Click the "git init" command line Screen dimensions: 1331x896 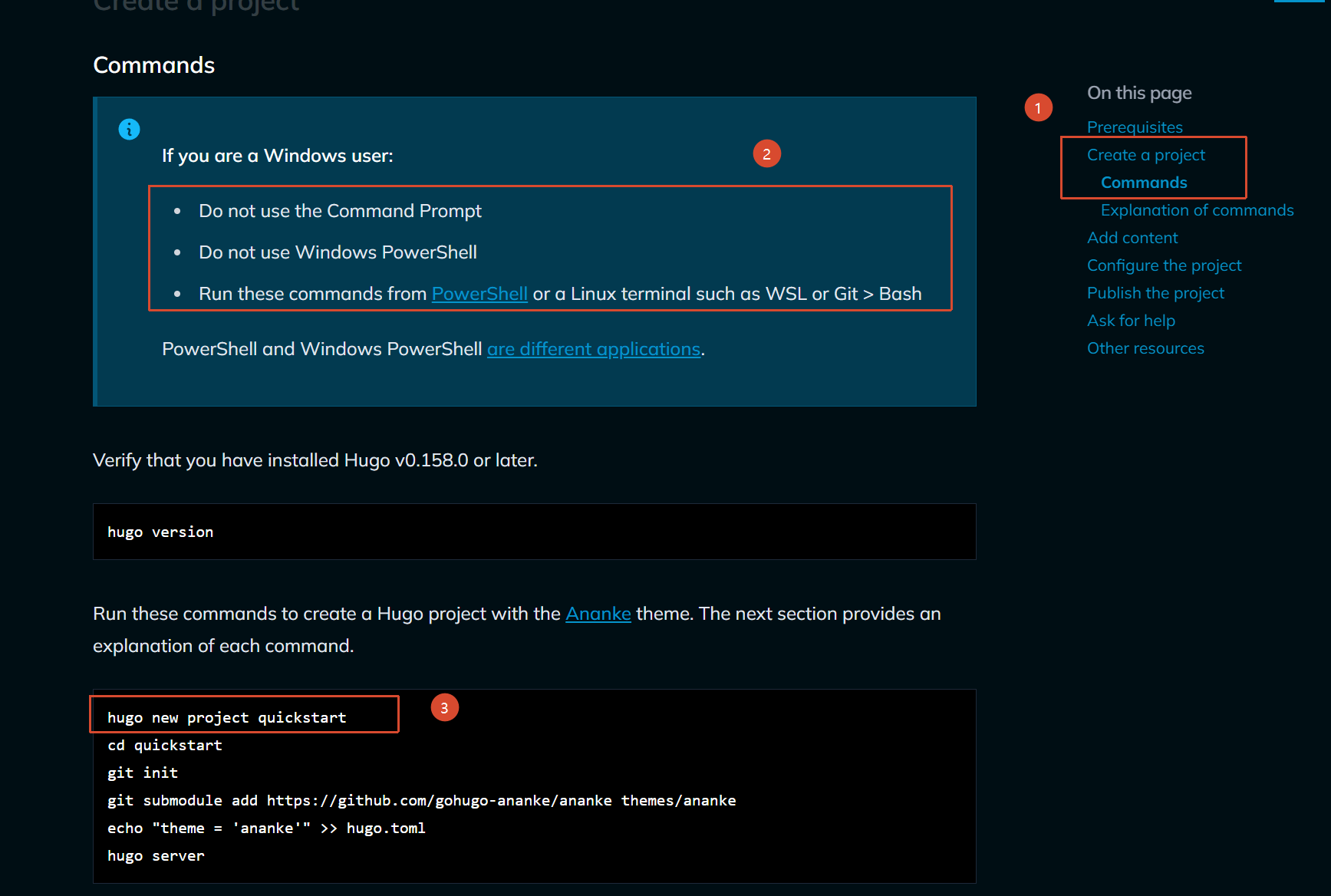point(143,772)
